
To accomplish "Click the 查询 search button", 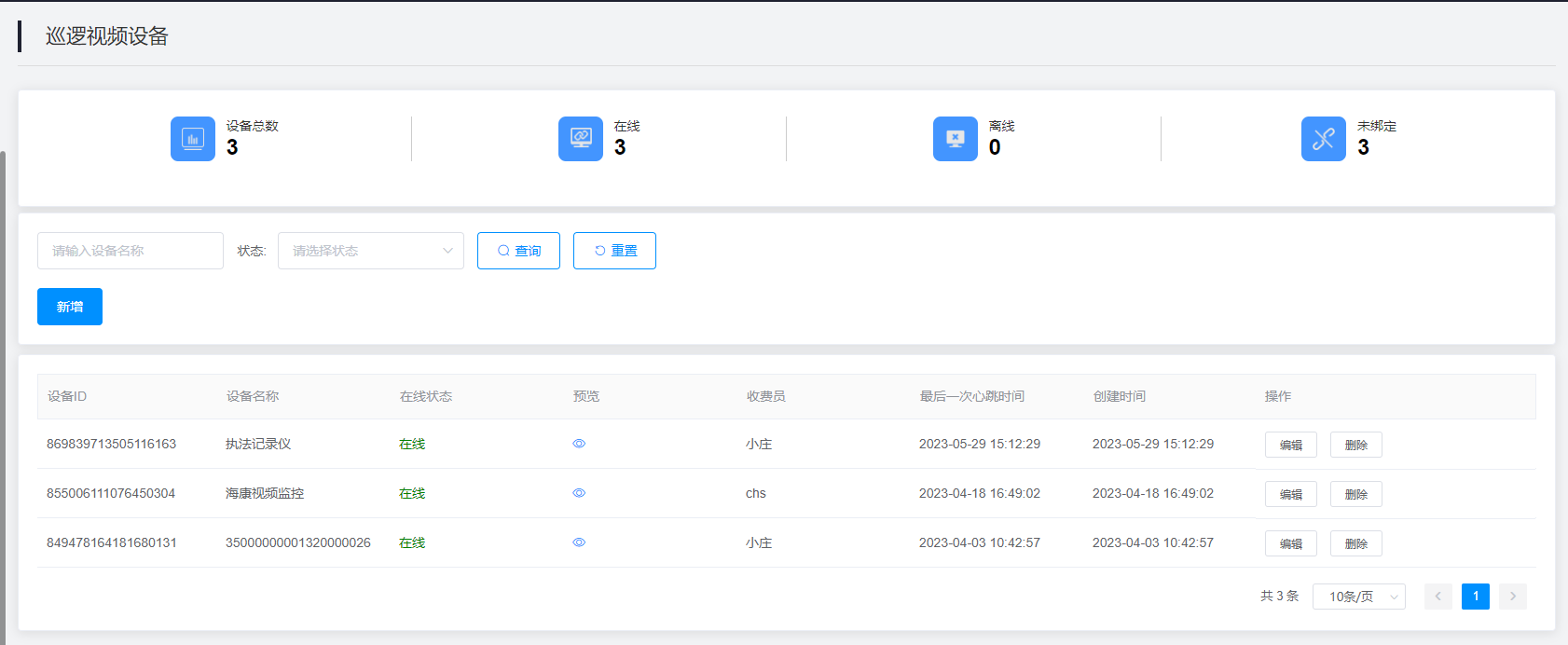I will pos(518,251).
